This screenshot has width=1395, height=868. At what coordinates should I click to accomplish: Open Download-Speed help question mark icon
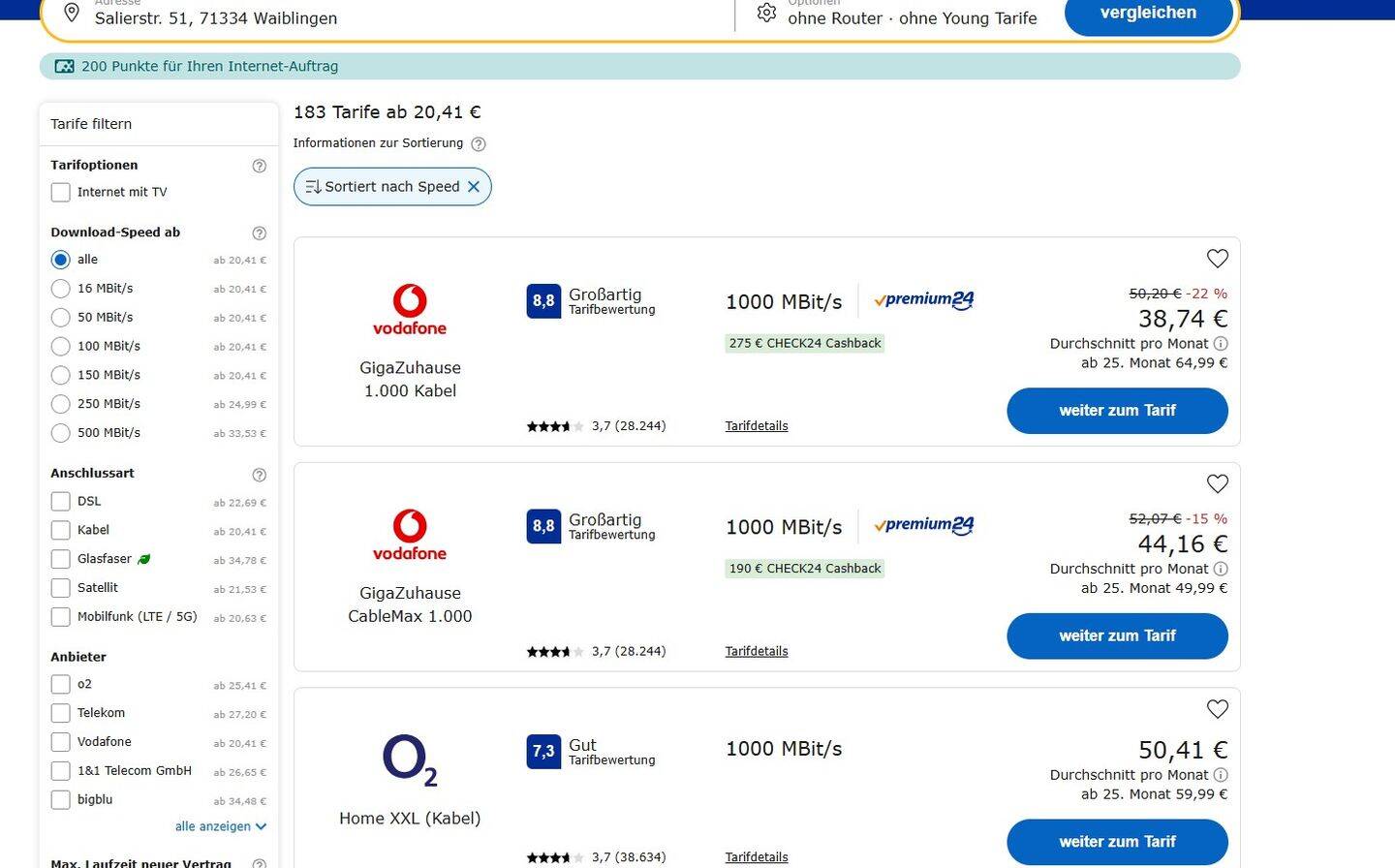pos(259,233)
